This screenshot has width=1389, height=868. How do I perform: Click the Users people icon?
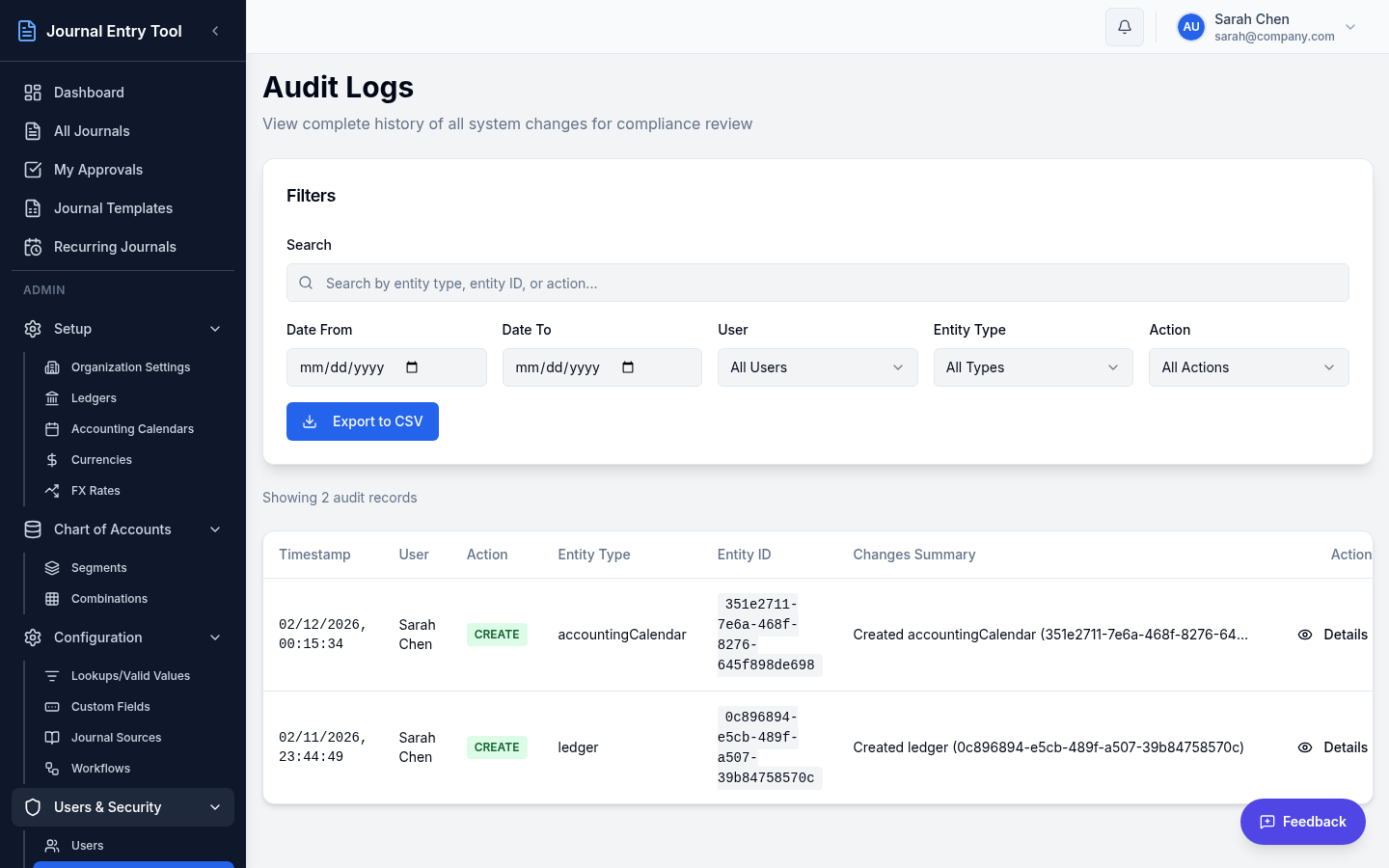52,846
